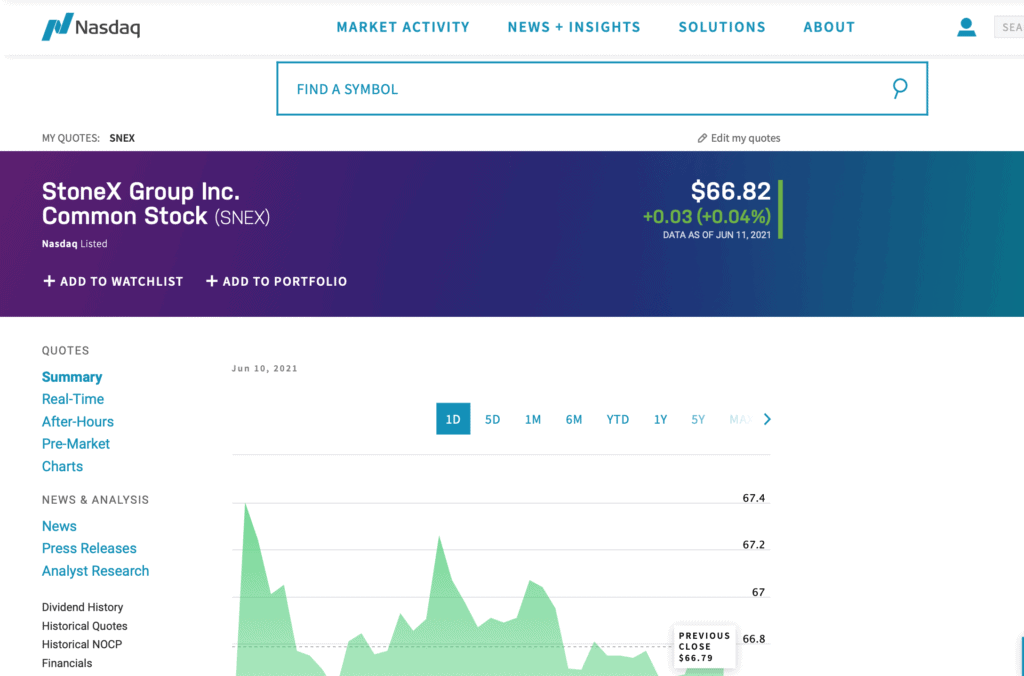Select the 1D chart range
The width and height of the screenshot is (1024, 676).
pyautogui.click(x=453, y=419)
